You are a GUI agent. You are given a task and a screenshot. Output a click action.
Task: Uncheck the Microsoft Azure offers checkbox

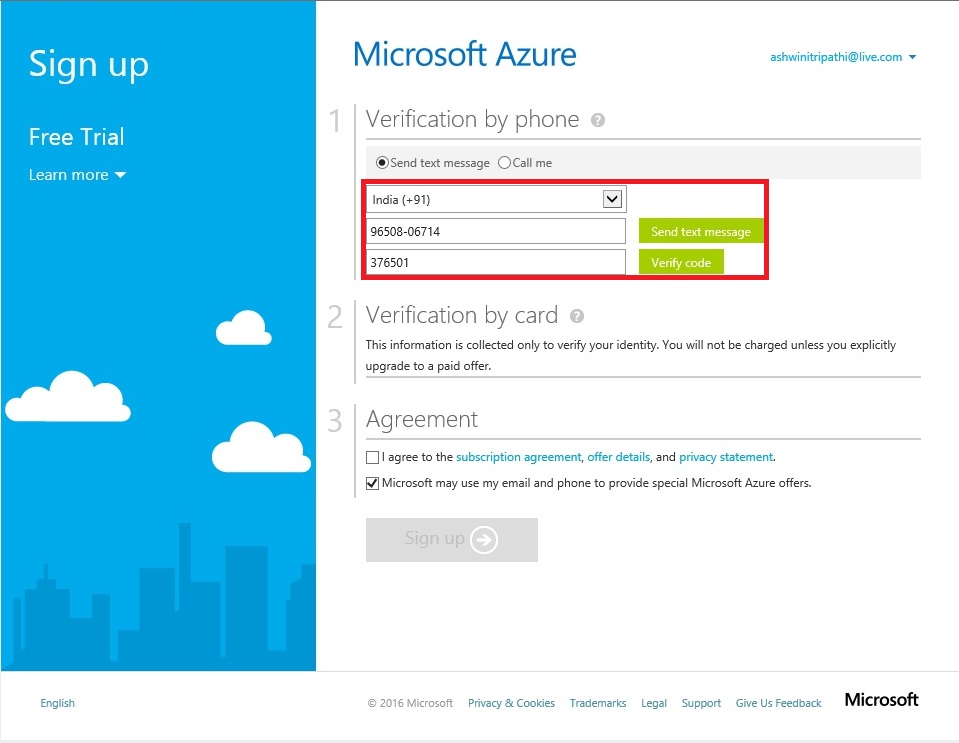(x=372, y=482)
